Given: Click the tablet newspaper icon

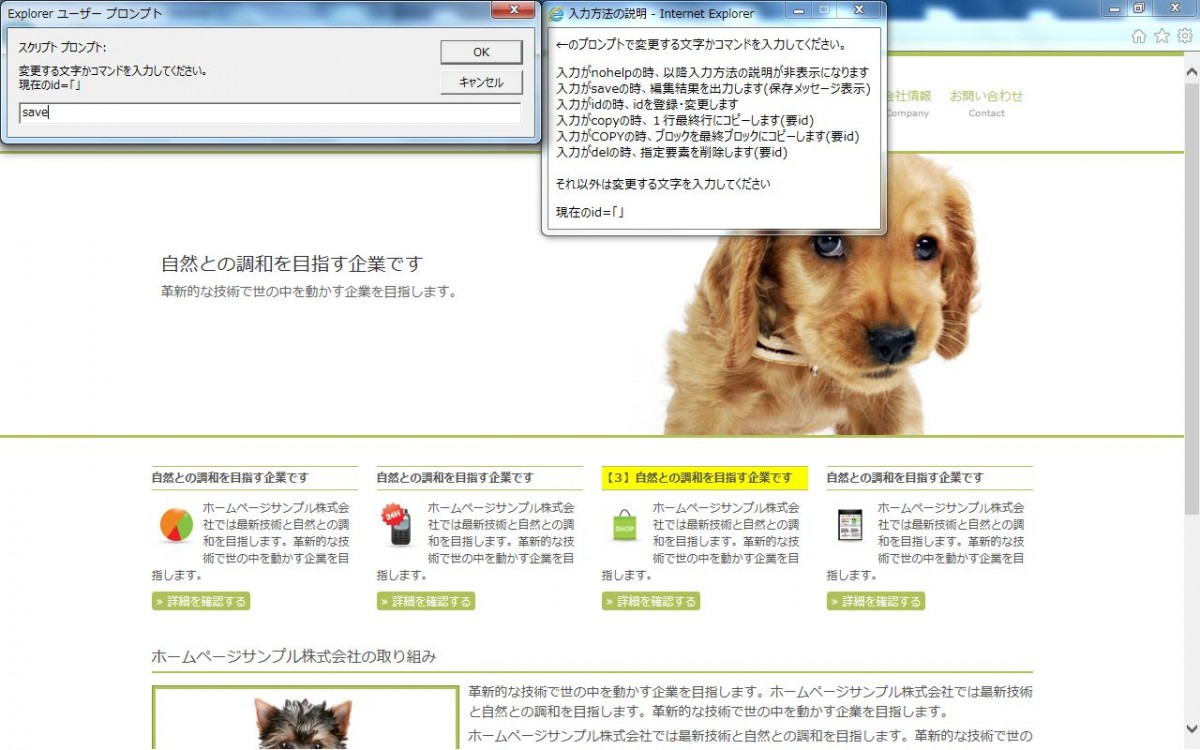Looking at the screenshot, I should [849, 525].
